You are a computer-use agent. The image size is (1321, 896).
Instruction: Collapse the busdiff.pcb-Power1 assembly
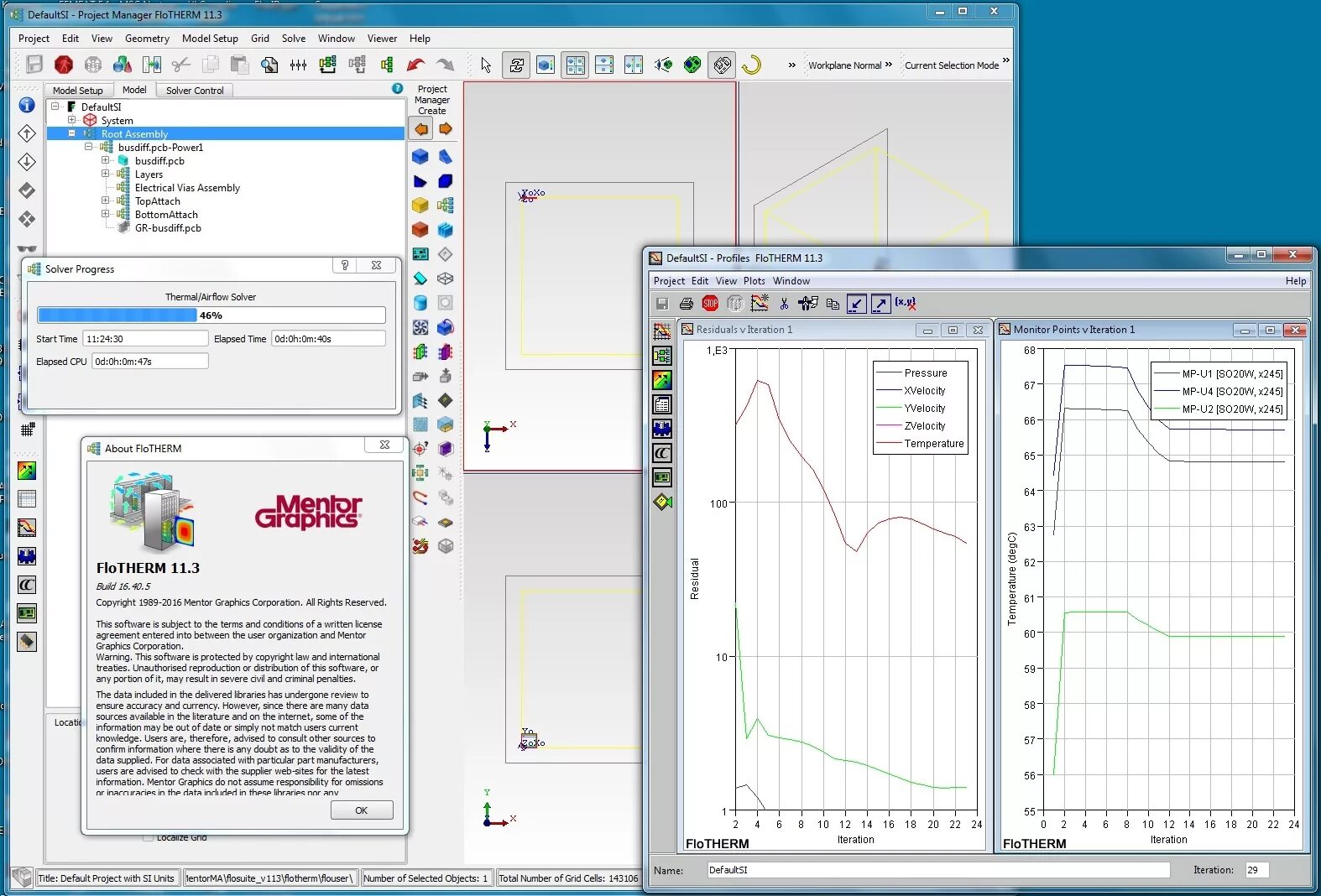pyautogui.click(x=88, y=147)
